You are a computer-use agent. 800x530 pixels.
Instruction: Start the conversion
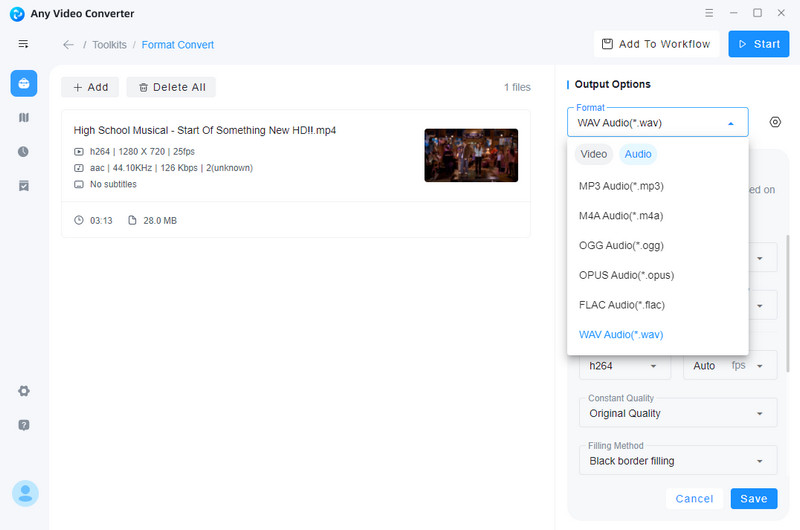point(758,44)
